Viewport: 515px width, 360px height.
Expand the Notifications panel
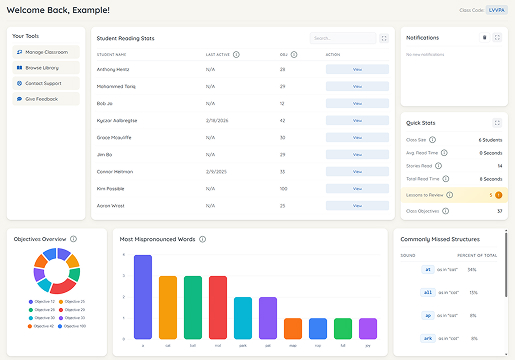click(x=497, y=37)
